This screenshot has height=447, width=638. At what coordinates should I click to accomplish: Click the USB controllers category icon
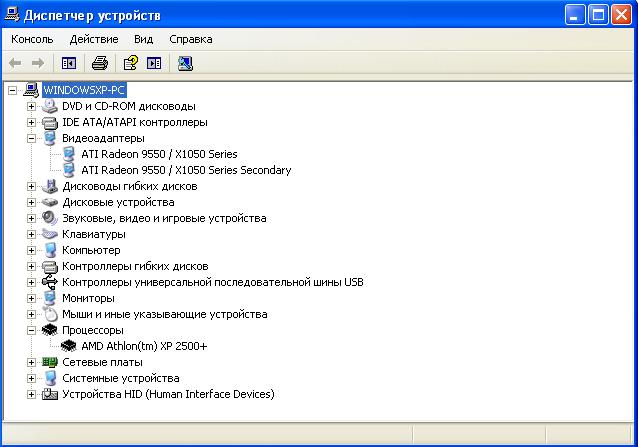(50, 282)
